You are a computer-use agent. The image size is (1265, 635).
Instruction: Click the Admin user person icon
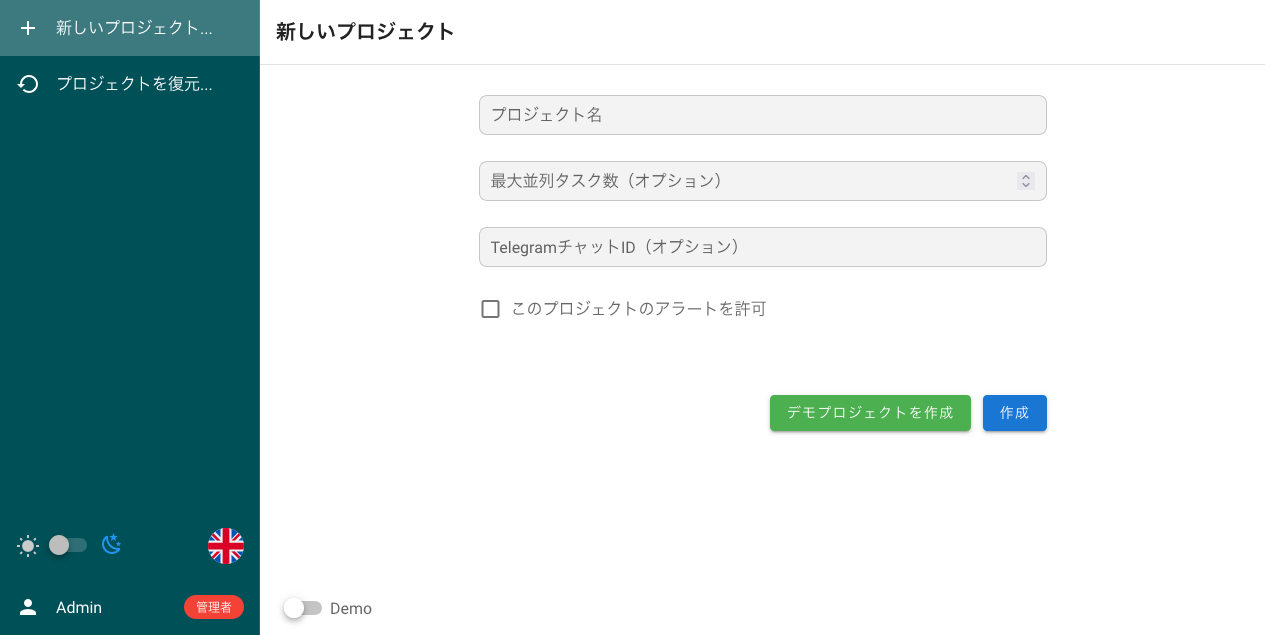coord(28,607)
